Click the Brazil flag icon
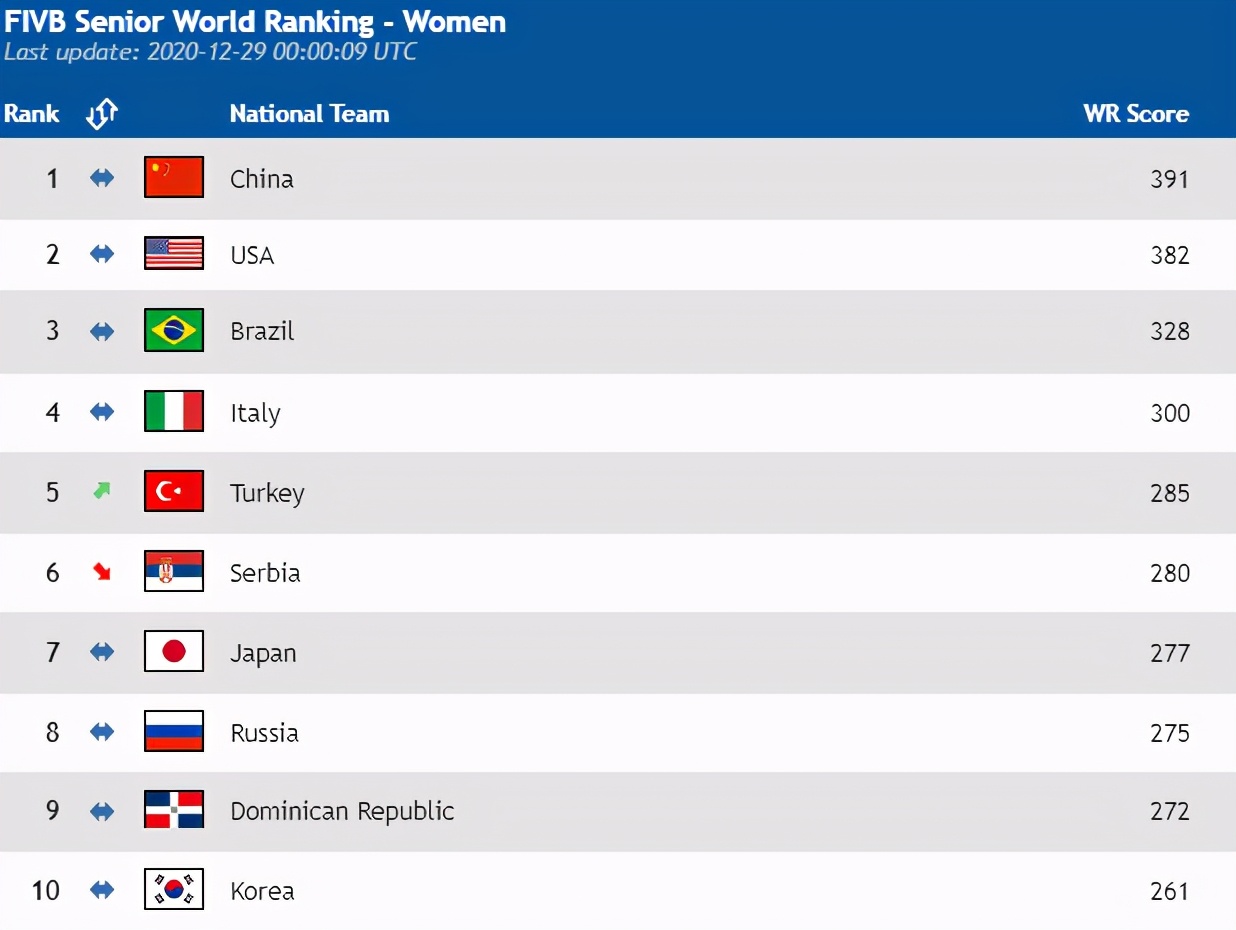 tap(174, 330)
